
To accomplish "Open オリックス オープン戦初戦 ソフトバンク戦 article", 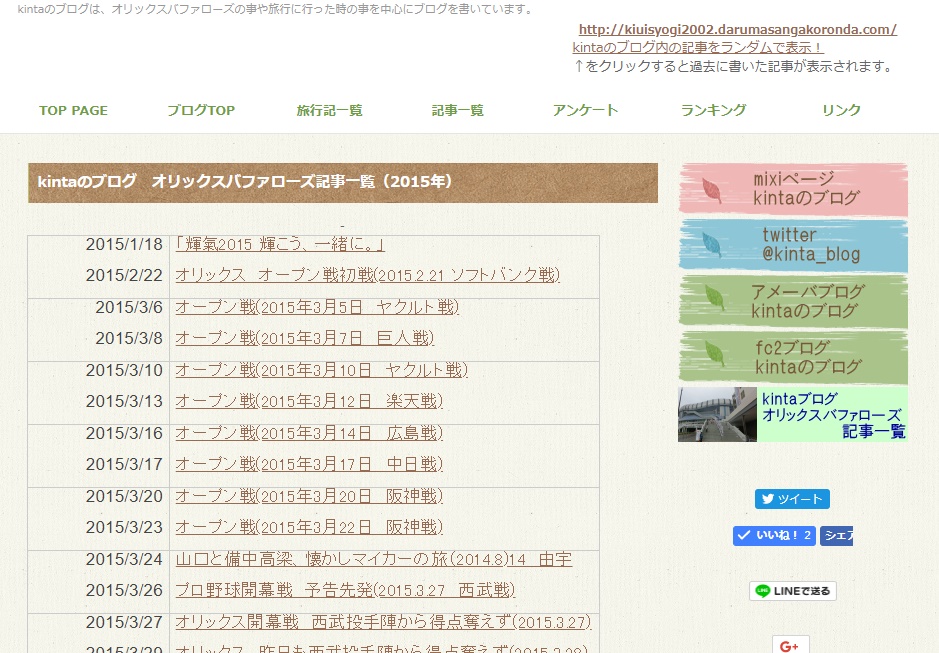I will [x=368, y=275].
